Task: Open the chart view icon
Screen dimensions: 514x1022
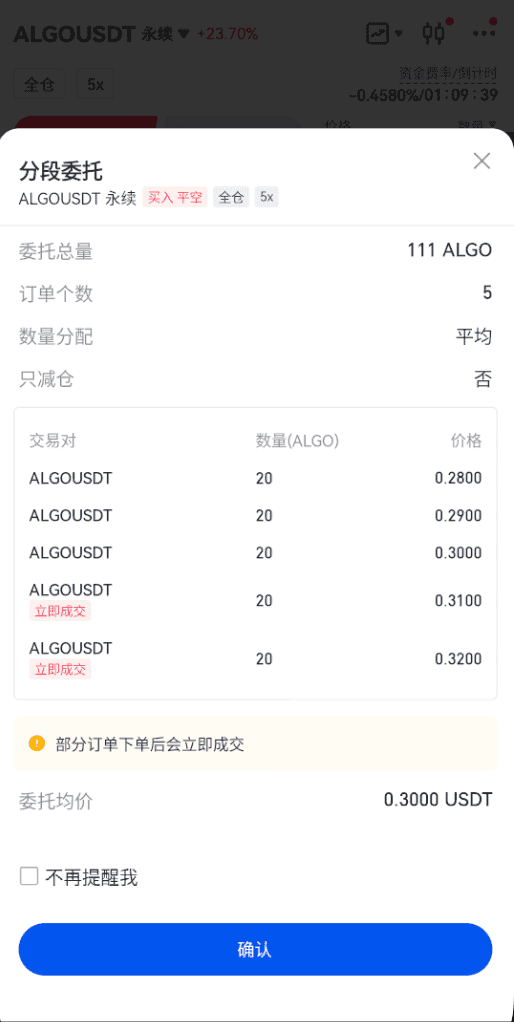Action: pyautogui.click(x=377, y=33)
